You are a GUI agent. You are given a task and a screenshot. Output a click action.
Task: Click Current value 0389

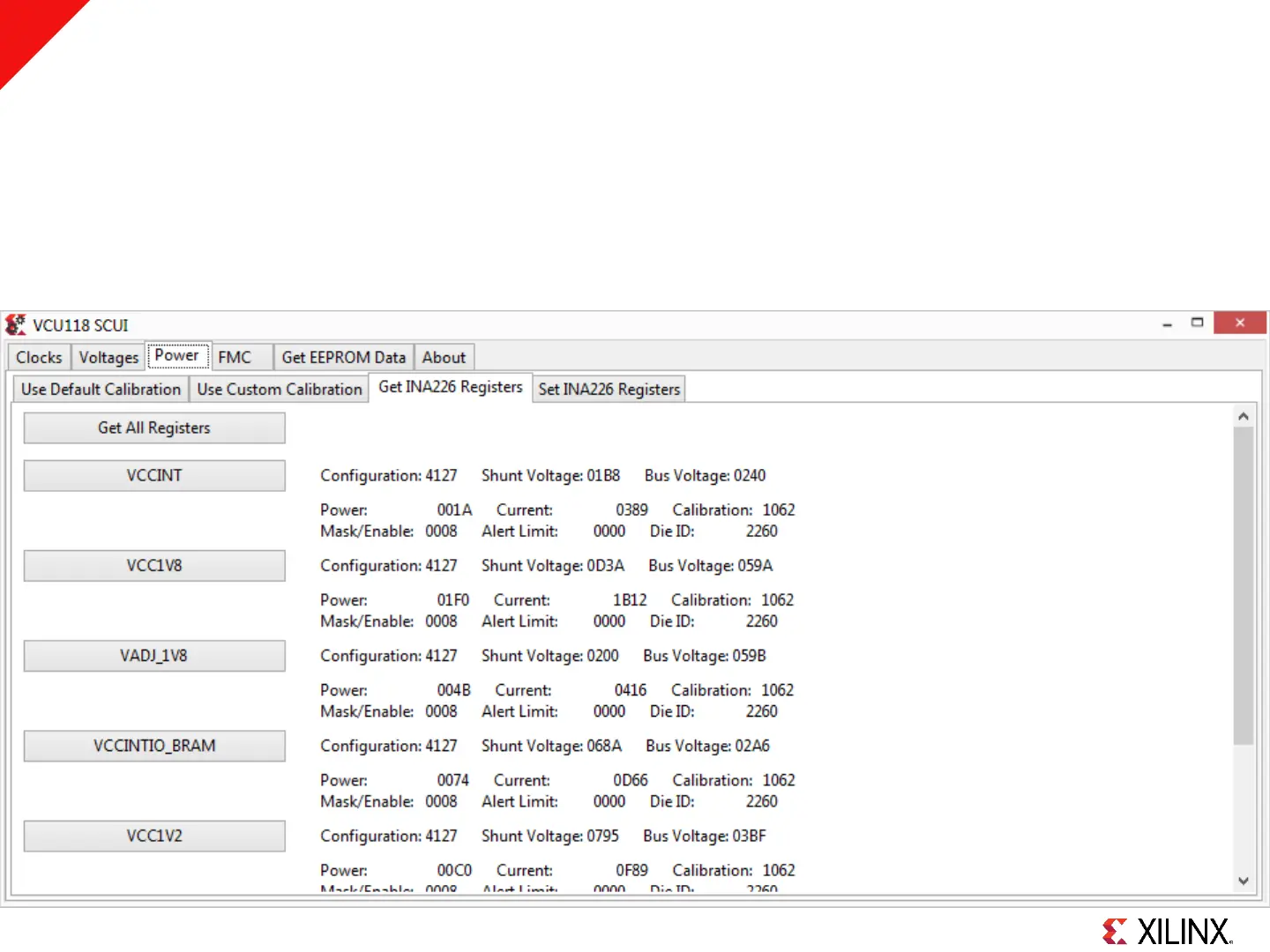pos(631,509)
